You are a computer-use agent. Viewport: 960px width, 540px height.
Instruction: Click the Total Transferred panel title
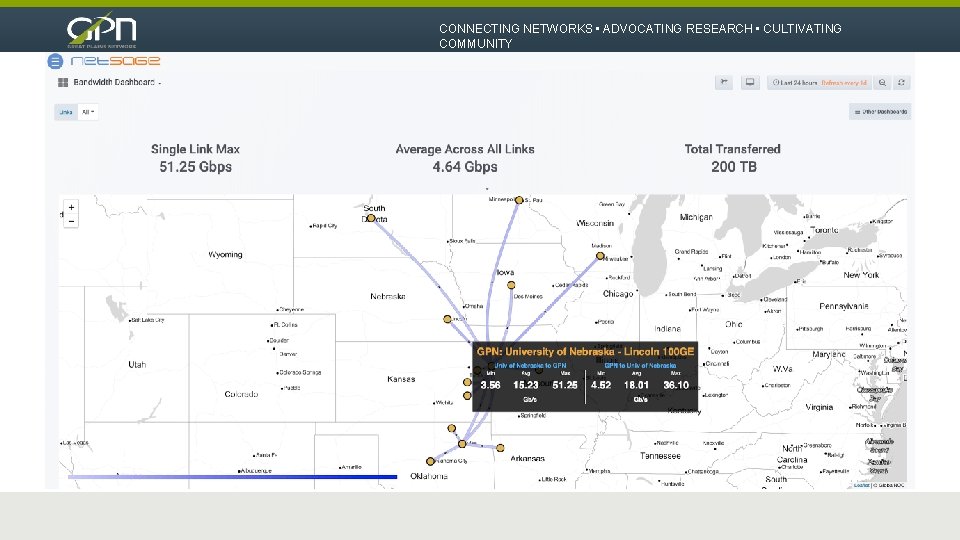732,149
